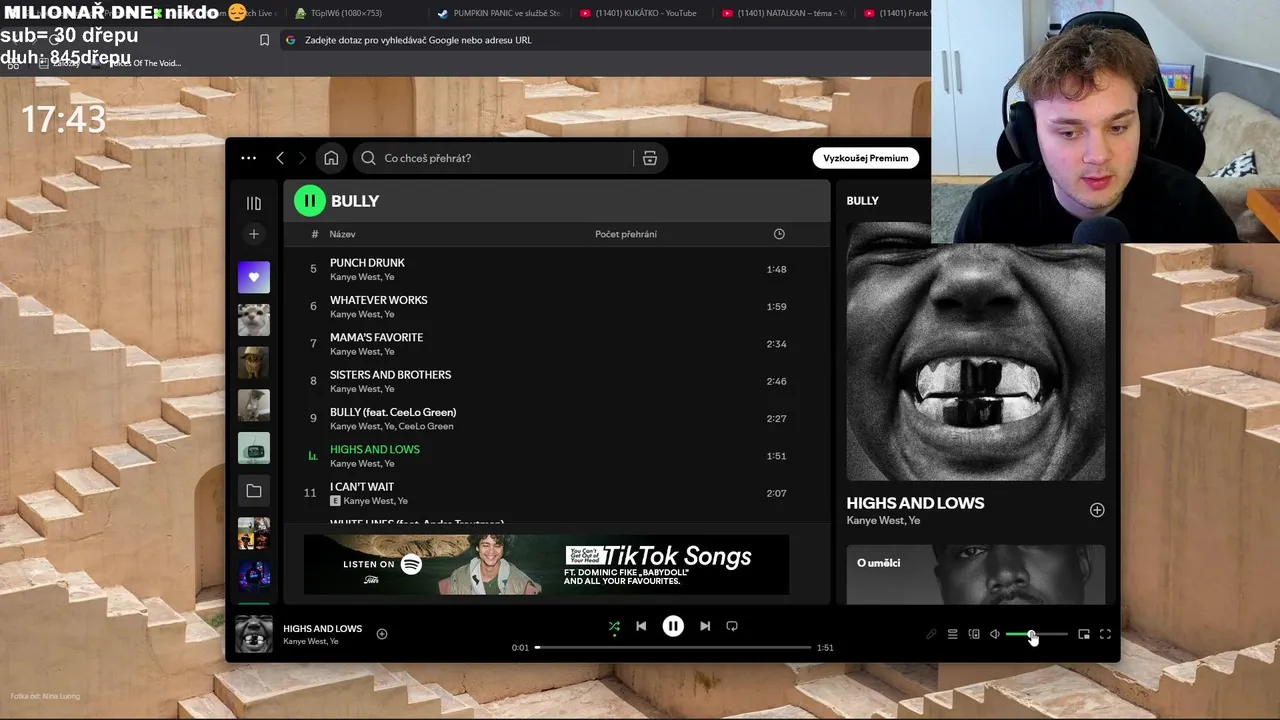Screen dimensions: 1280x720
Task: Click the now-playing cover art thumbnail
Action: point(254,634)
